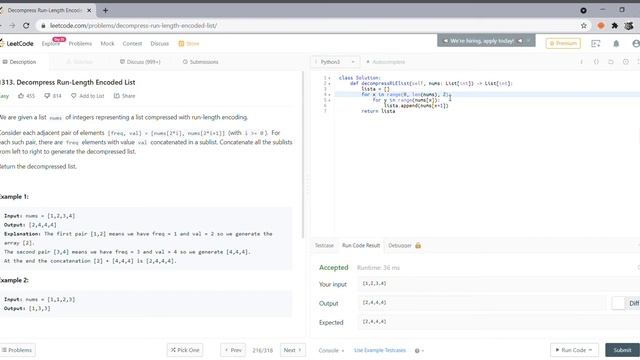
Task: Open Explore in the navbar
Action: [51, 44]
